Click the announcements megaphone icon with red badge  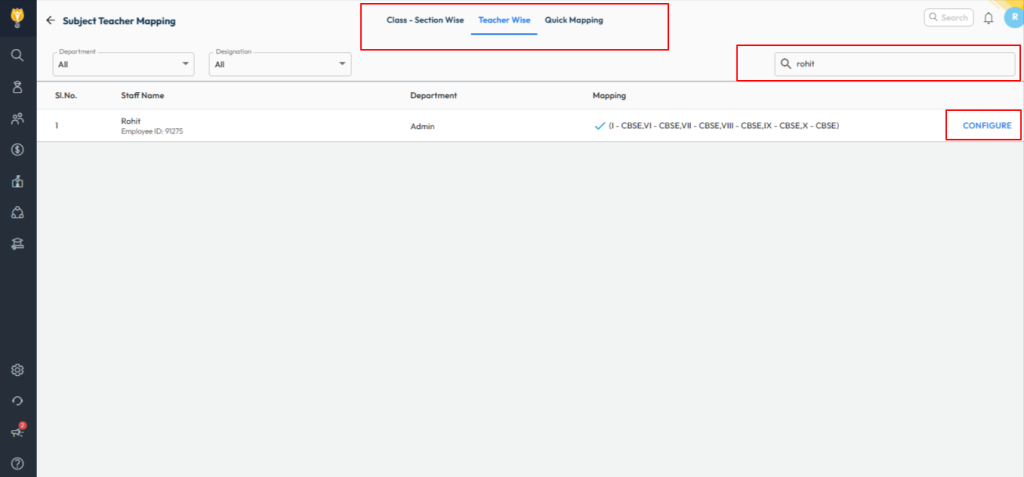click(17, 432)
